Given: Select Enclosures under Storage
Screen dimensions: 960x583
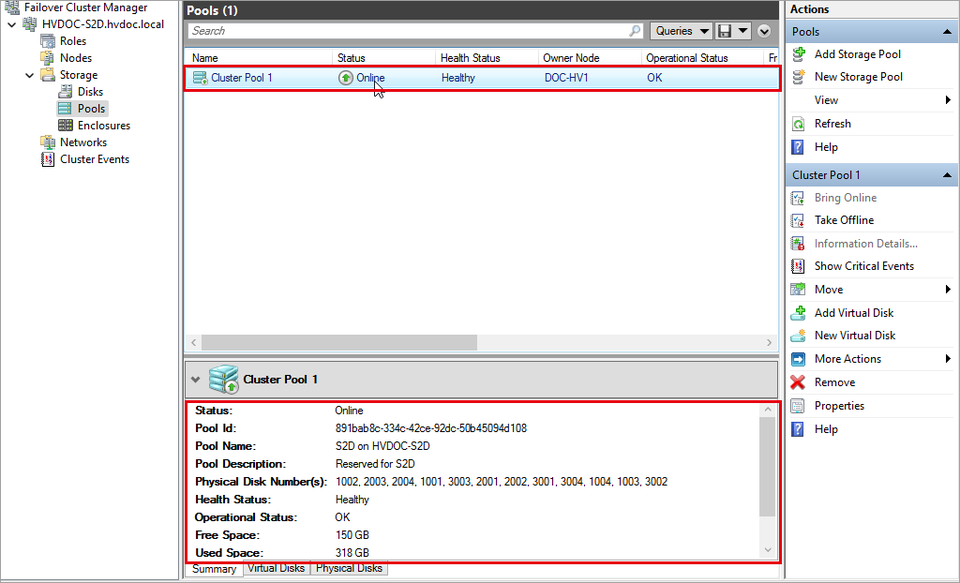Looking at the screenshot, I should [x=103, y=126].
